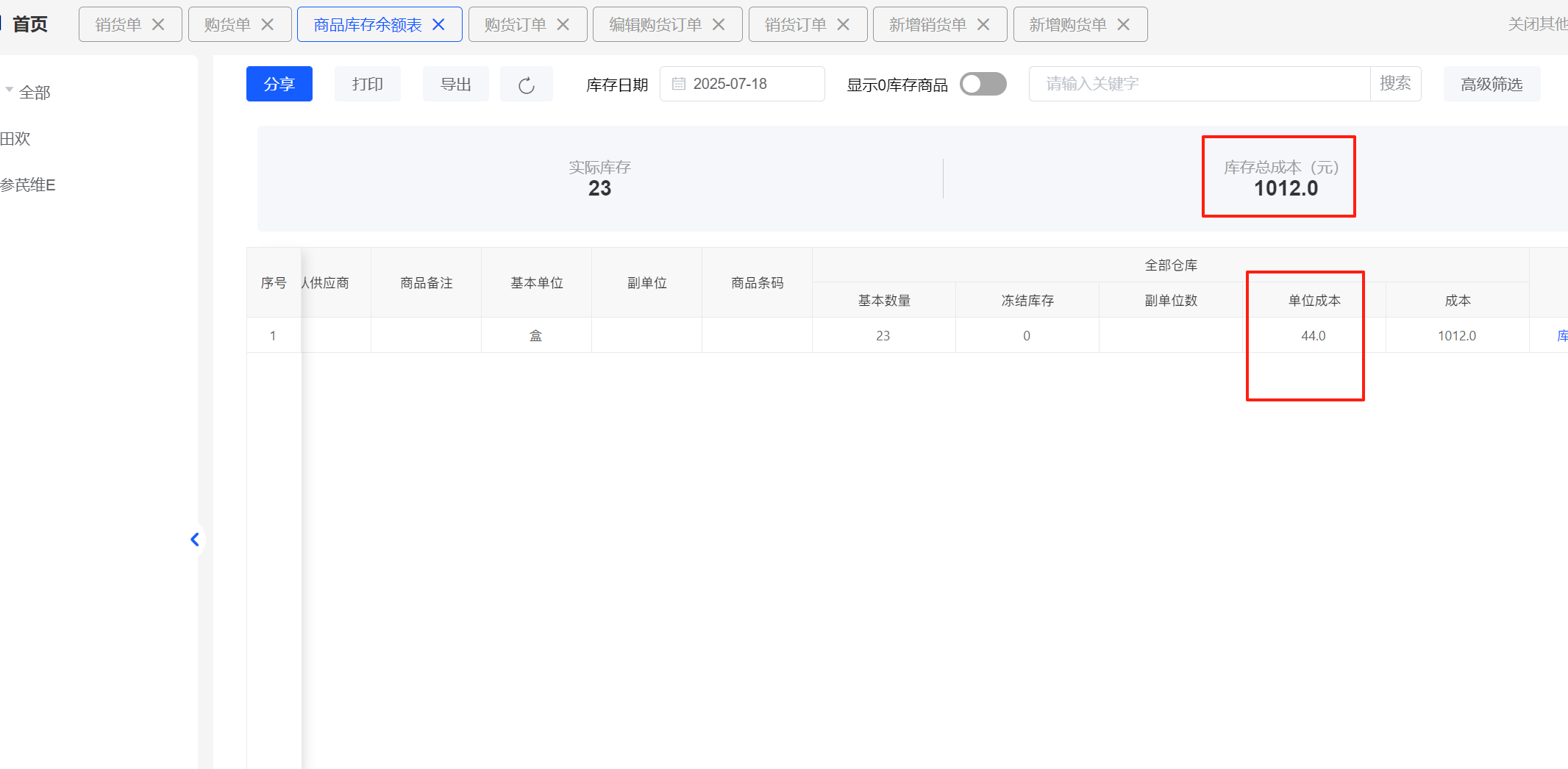The height and width of the screenshot is (769, 1568).
Task: Click the 全部仓库 group header
Action: tap(1171, 265)
